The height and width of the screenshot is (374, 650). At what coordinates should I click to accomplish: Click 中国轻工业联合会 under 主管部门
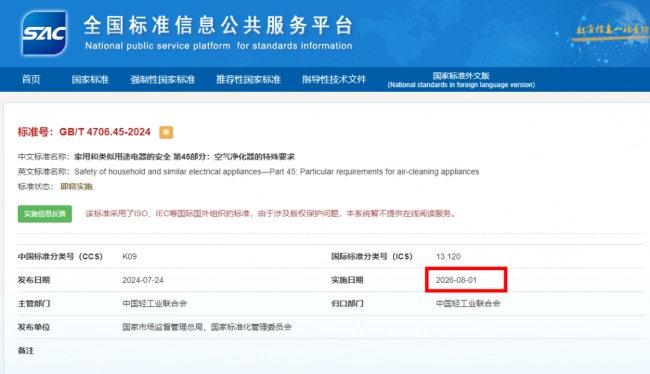pyautogui.click(x=155, y=304)
